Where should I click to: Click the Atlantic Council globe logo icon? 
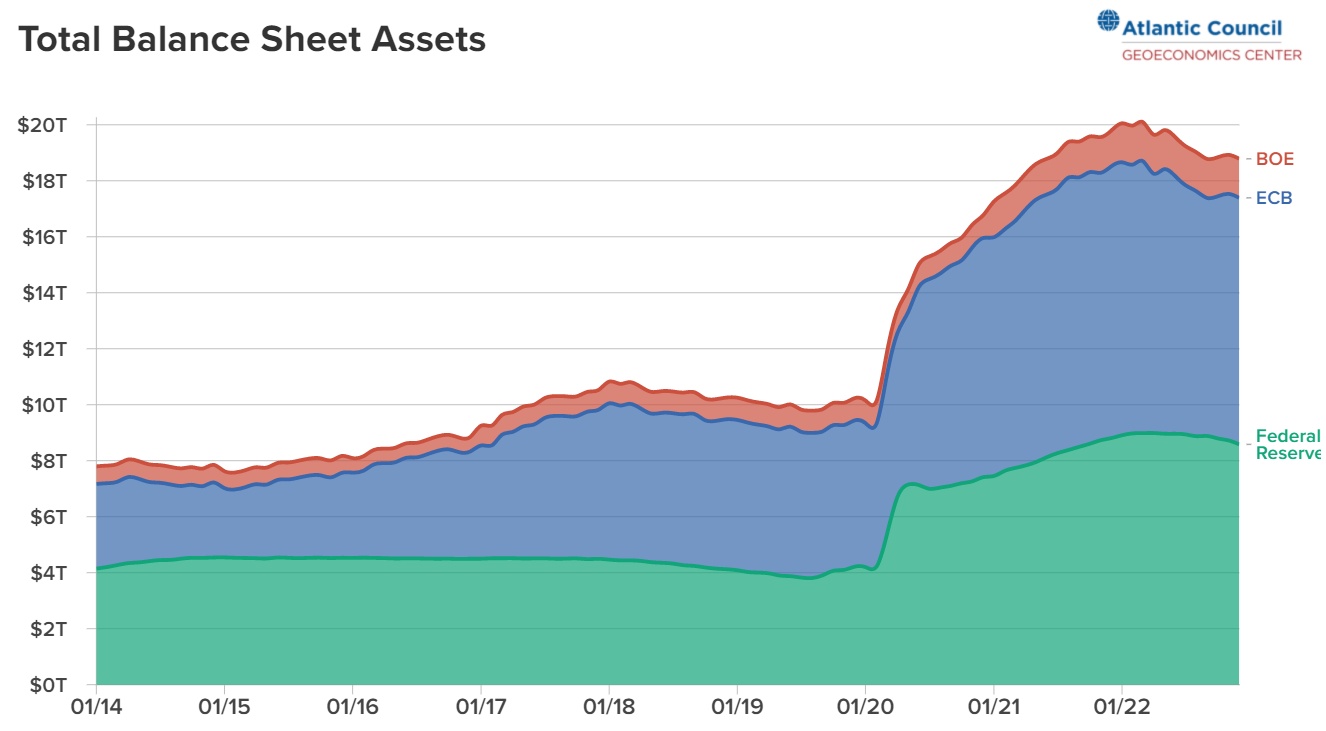point(1108,22)
